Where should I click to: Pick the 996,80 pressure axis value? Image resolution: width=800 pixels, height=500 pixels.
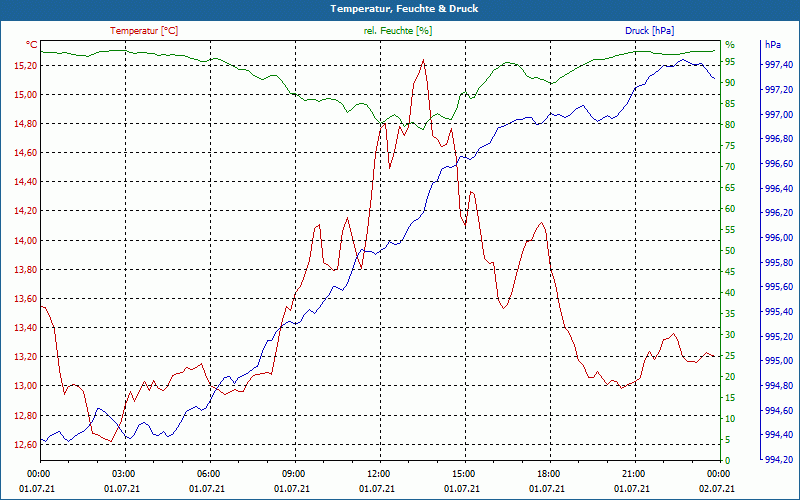coord(780,139)
